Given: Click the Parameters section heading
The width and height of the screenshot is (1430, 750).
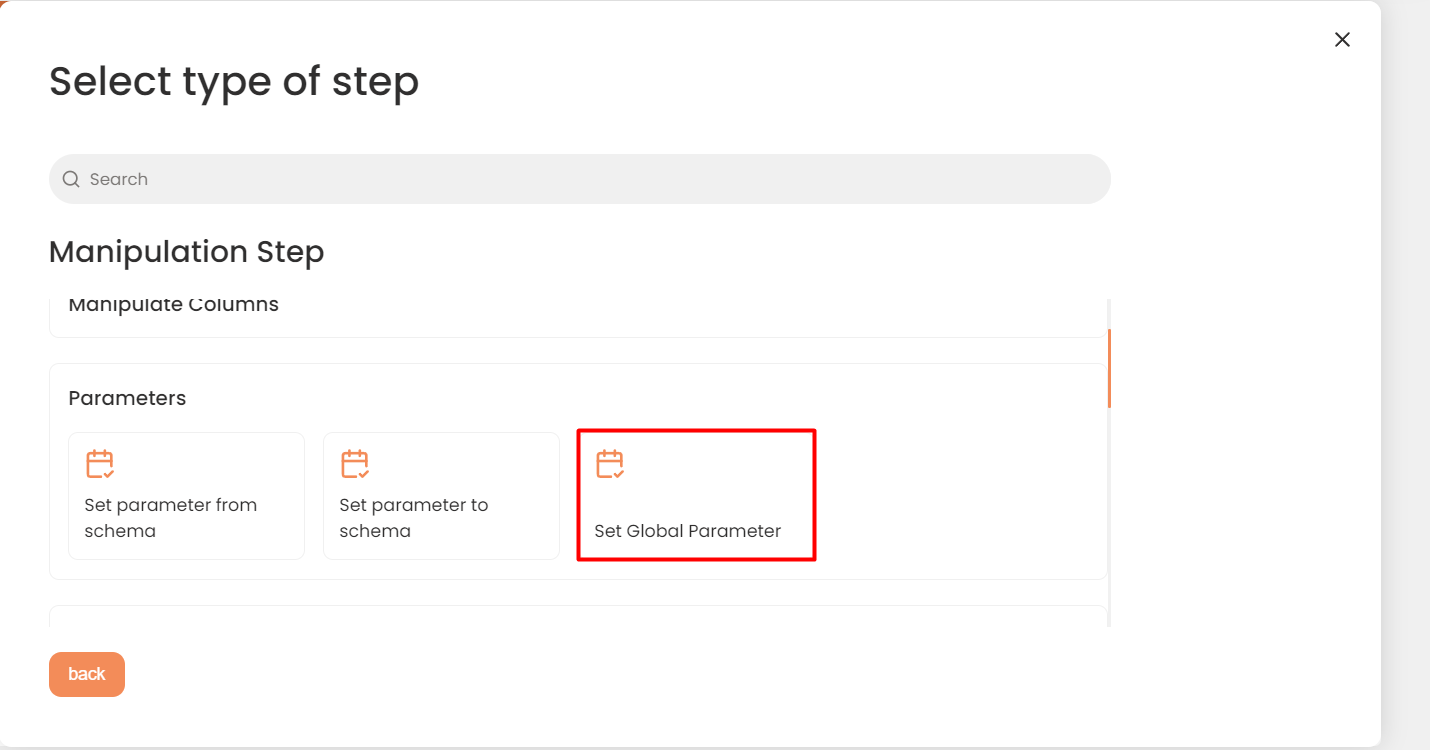Looking at the screenshot, I should click(x=127, y=398).
